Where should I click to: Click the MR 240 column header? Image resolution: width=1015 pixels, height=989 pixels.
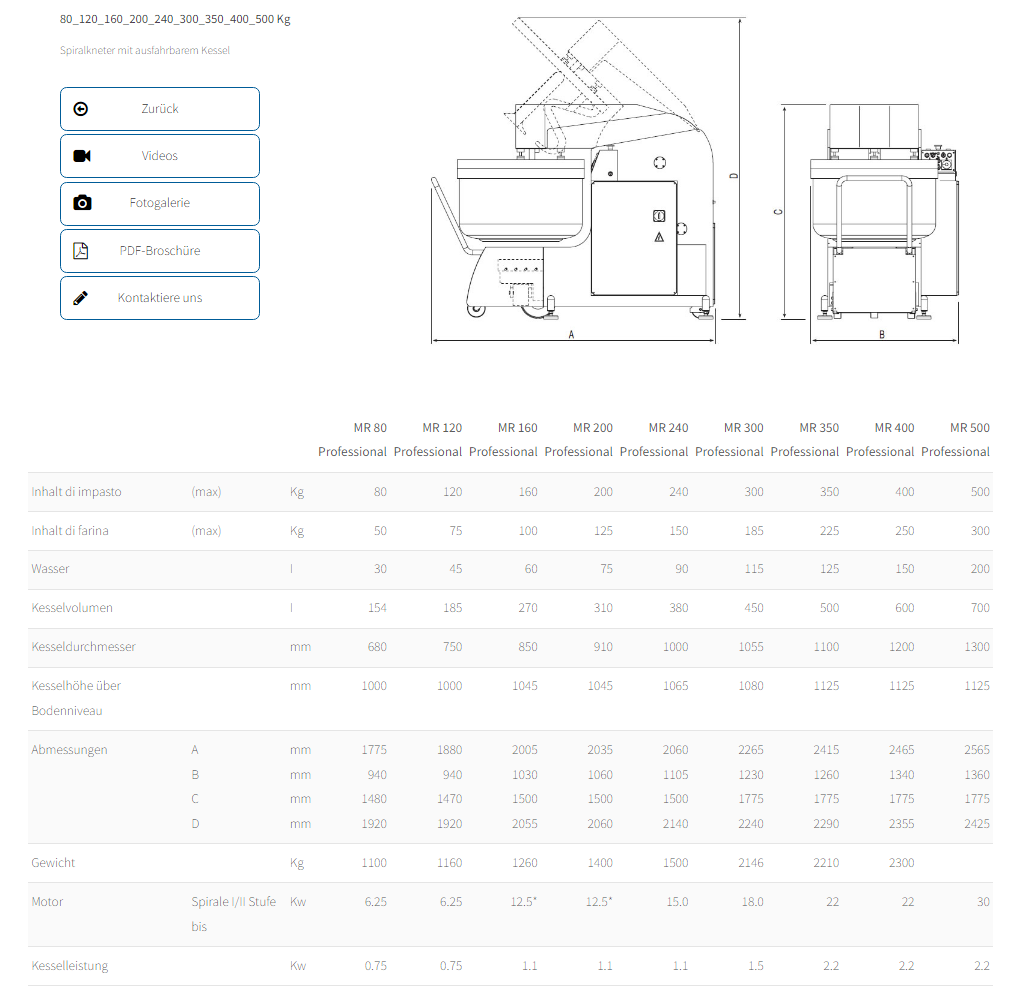point(655,440)
